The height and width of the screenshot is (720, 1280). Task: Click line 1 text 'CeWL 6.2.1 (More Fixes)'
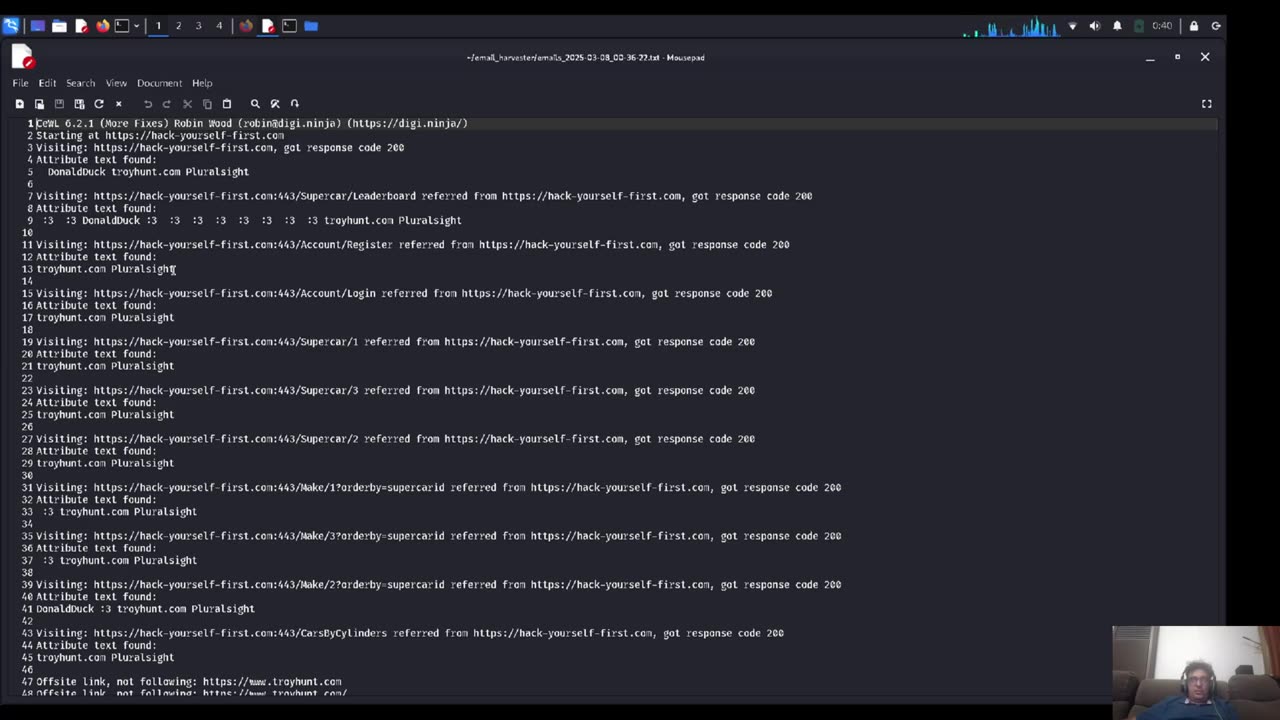pos(104,123)
